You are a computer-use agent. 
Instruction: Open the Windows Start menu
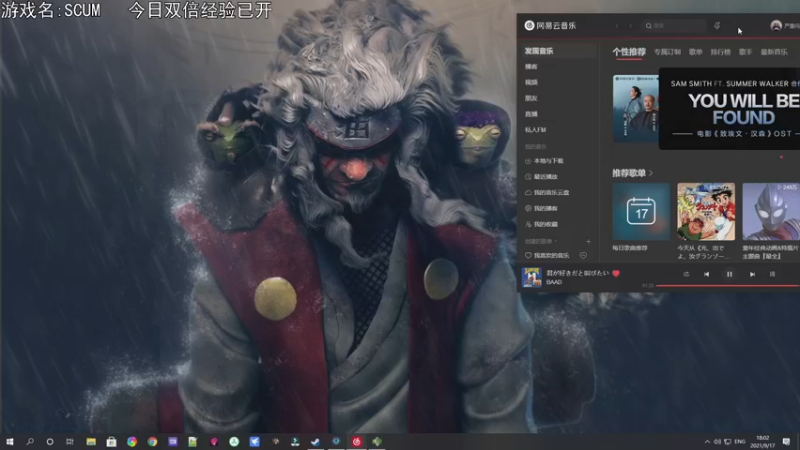click(x=10, y=441)
